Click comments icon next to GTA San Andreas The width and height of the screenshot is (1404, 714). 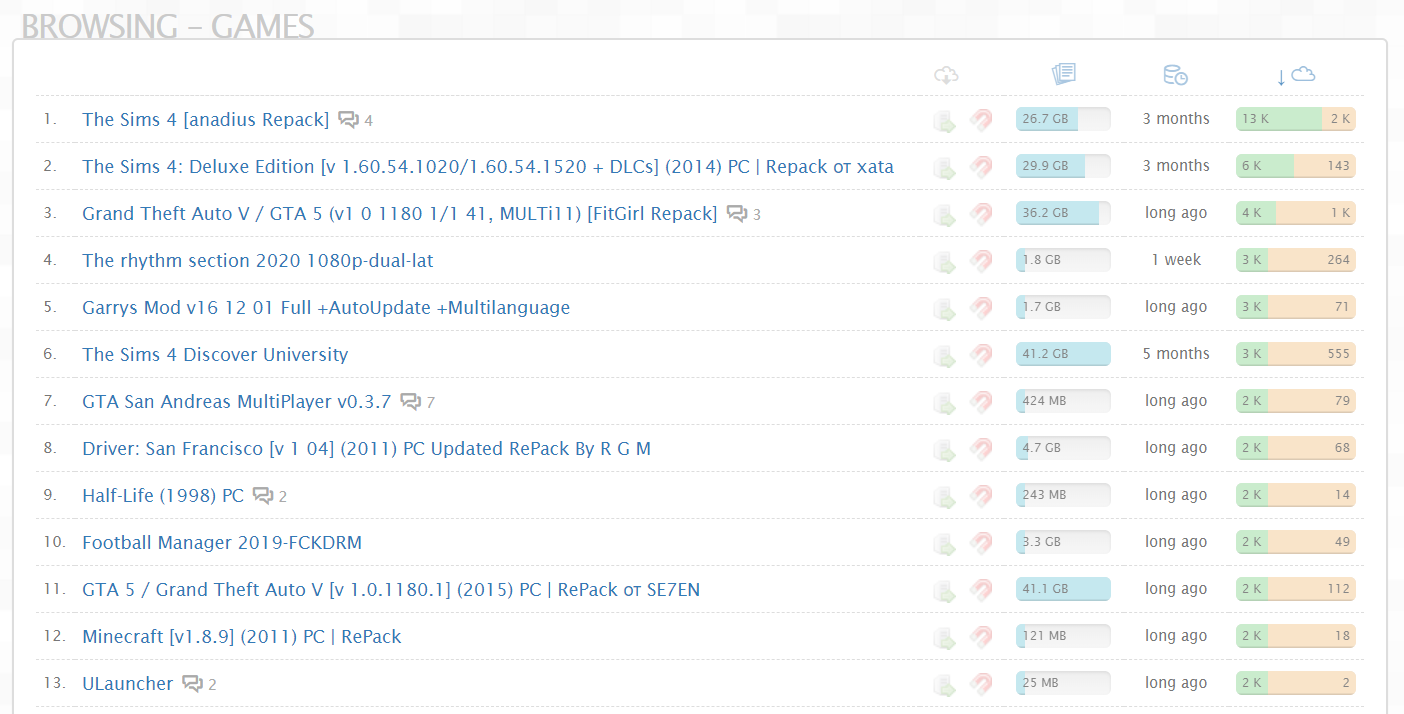coord(410,402)
